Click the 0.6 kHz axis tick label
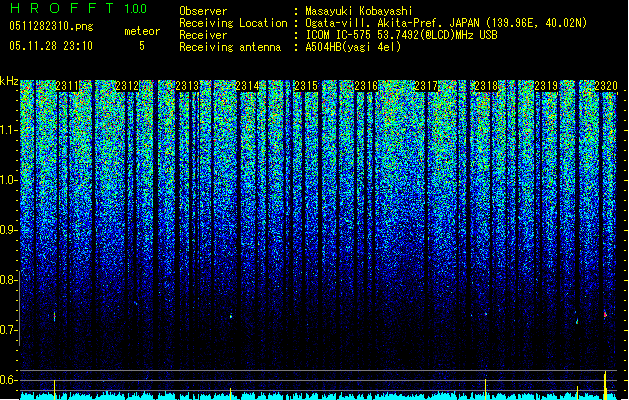This screenshot has width=629, height=400. pyautogui.click(x=7, y=380)
